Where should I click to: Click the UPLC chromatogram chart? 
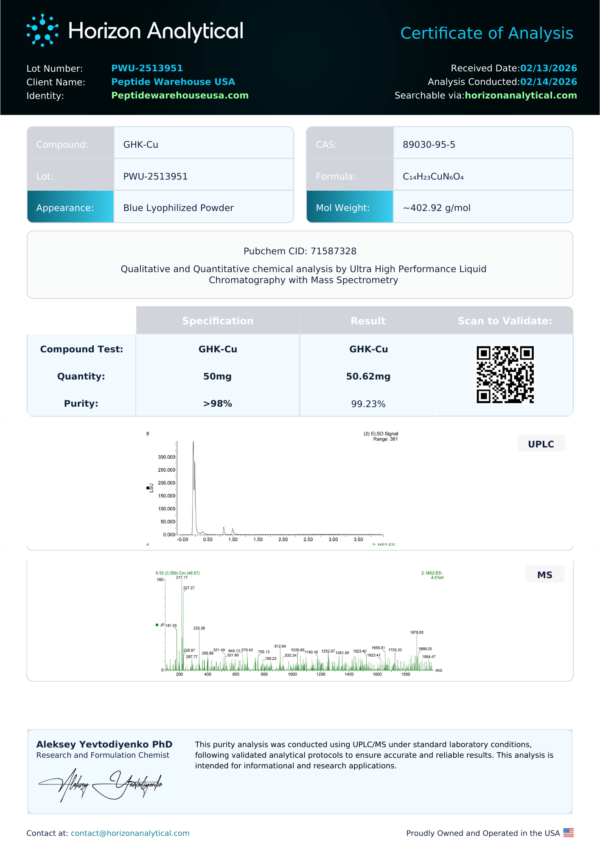pyautogui.click(x=272, y=490)
